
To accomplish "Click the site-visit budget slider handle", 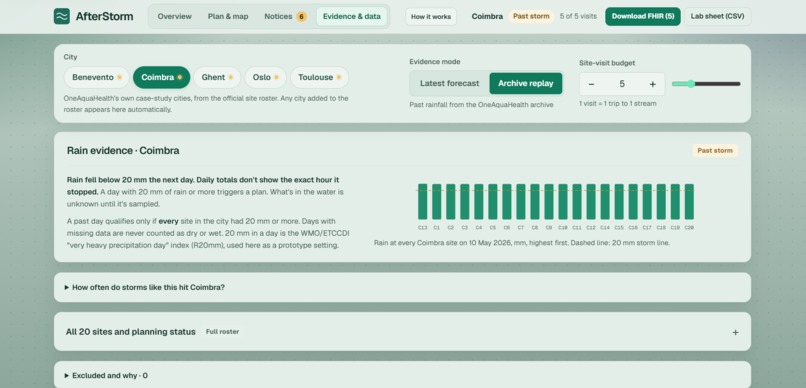I will [x=691, y=84].
